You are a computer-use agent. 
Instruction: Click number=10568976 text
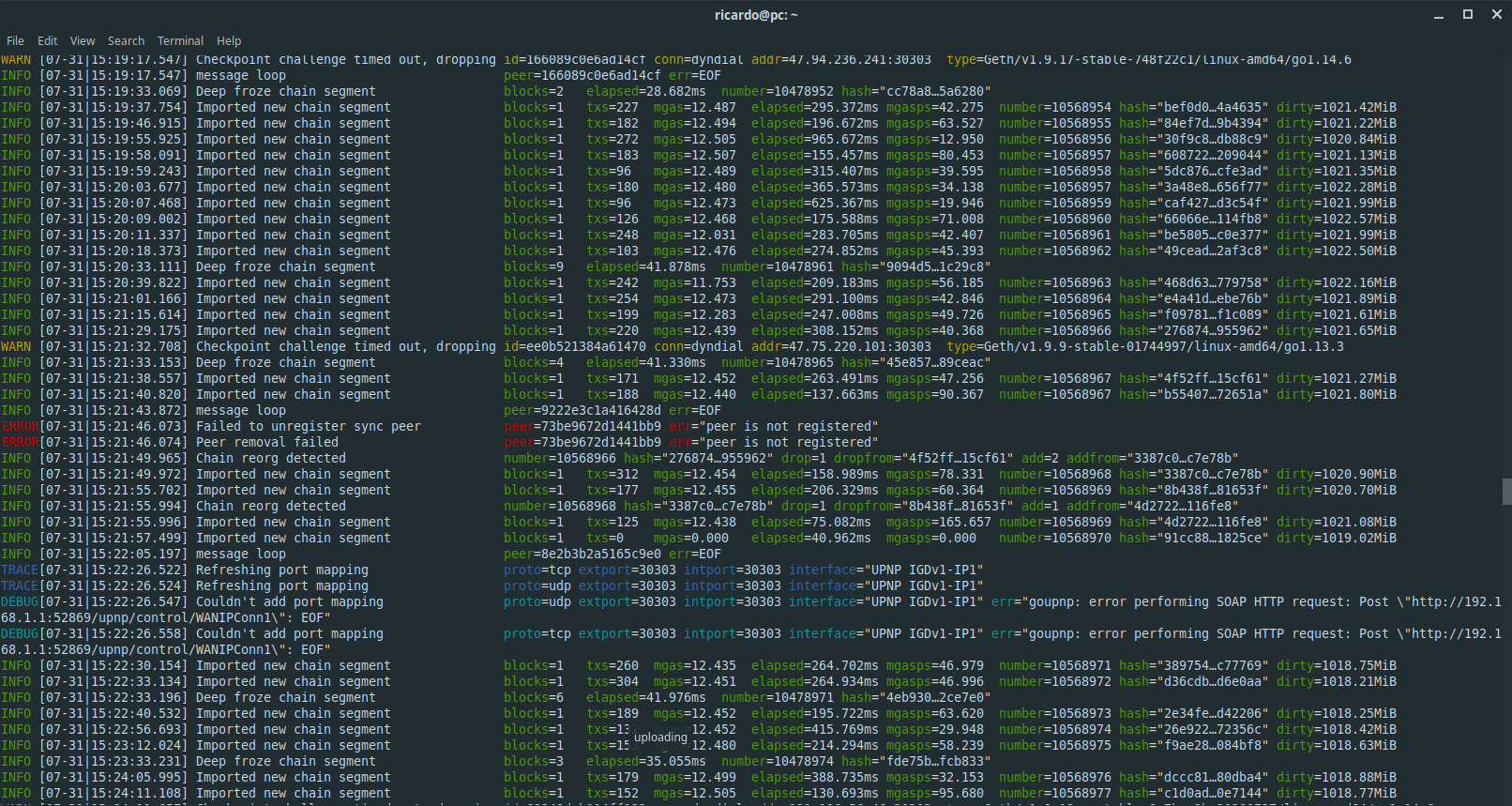coord(1055,777)
